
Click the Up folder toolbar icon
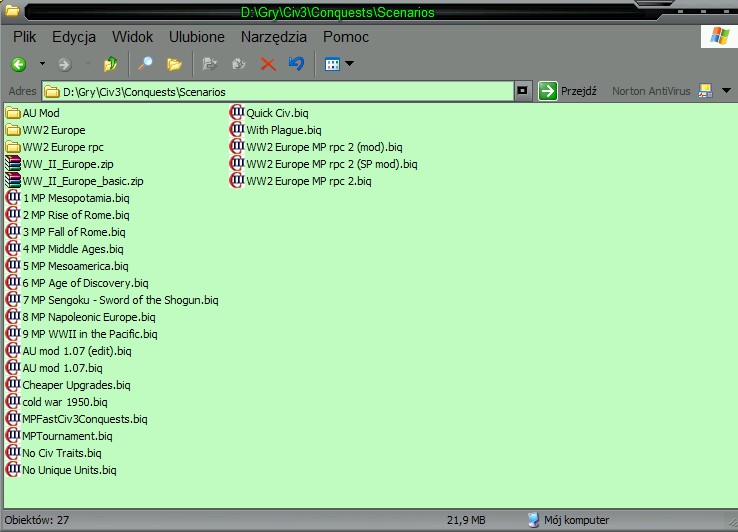111,64
